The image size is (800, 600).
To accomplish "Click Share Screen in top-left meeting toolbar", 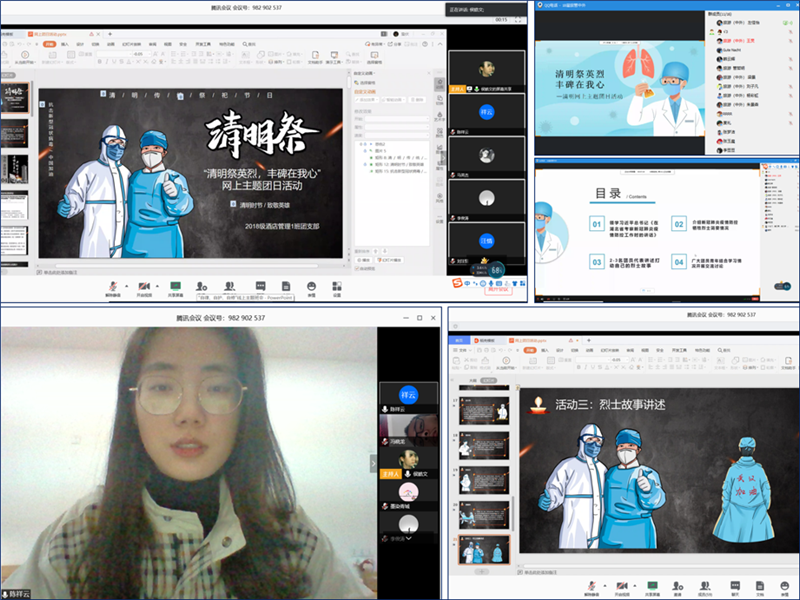I will point(175,288).
